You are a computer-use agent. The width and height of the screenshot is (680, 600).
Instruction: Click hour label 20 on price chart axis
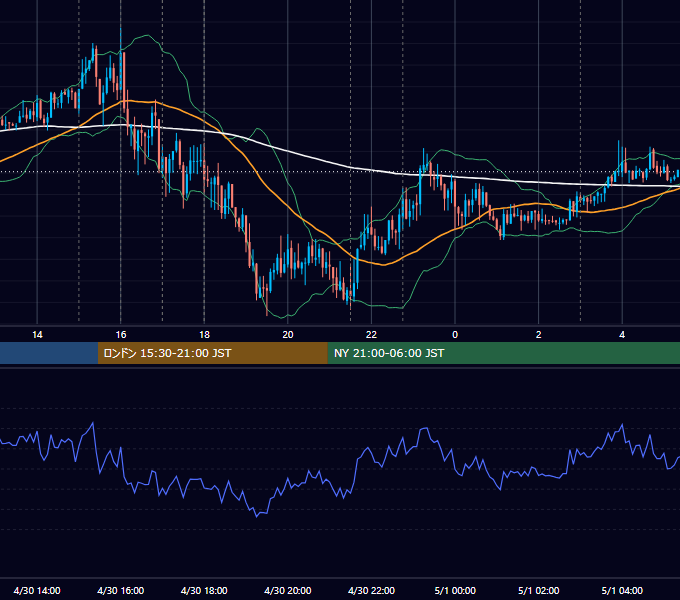point(288,335)
